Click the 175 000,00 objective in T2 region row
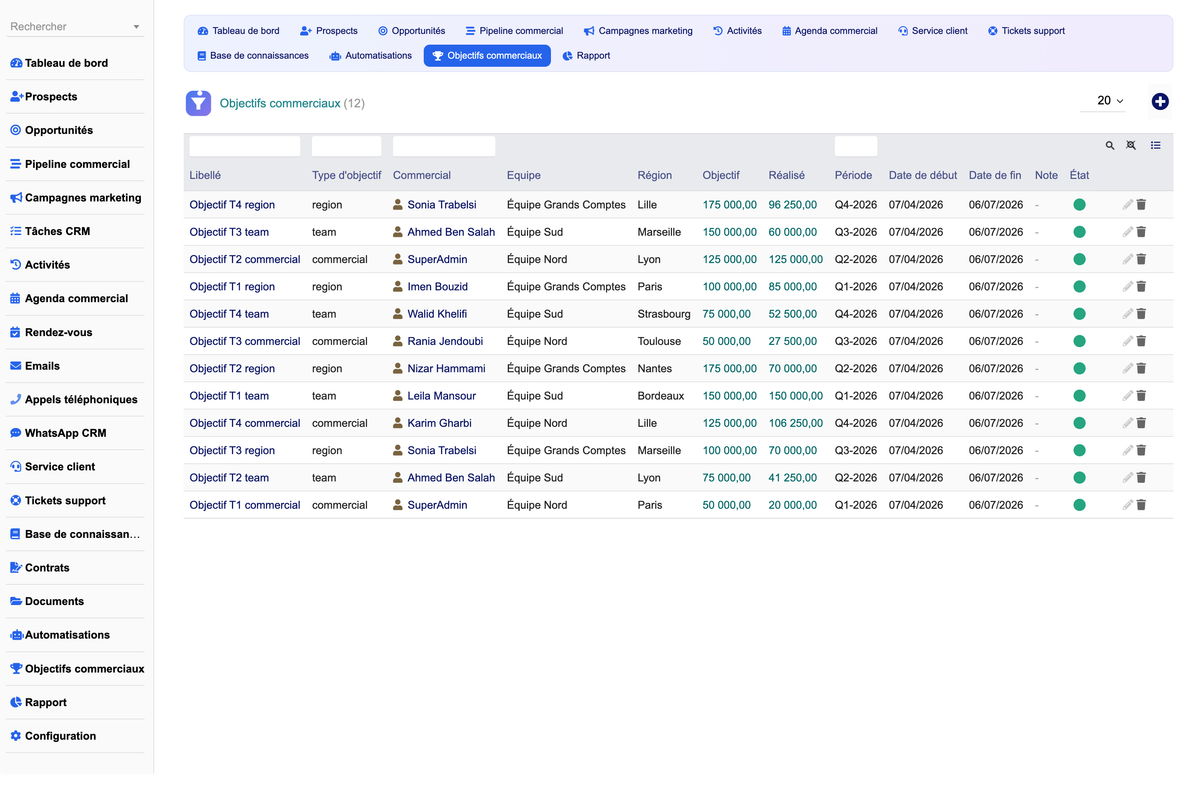 pyautogui.click(x=730, y=369)
